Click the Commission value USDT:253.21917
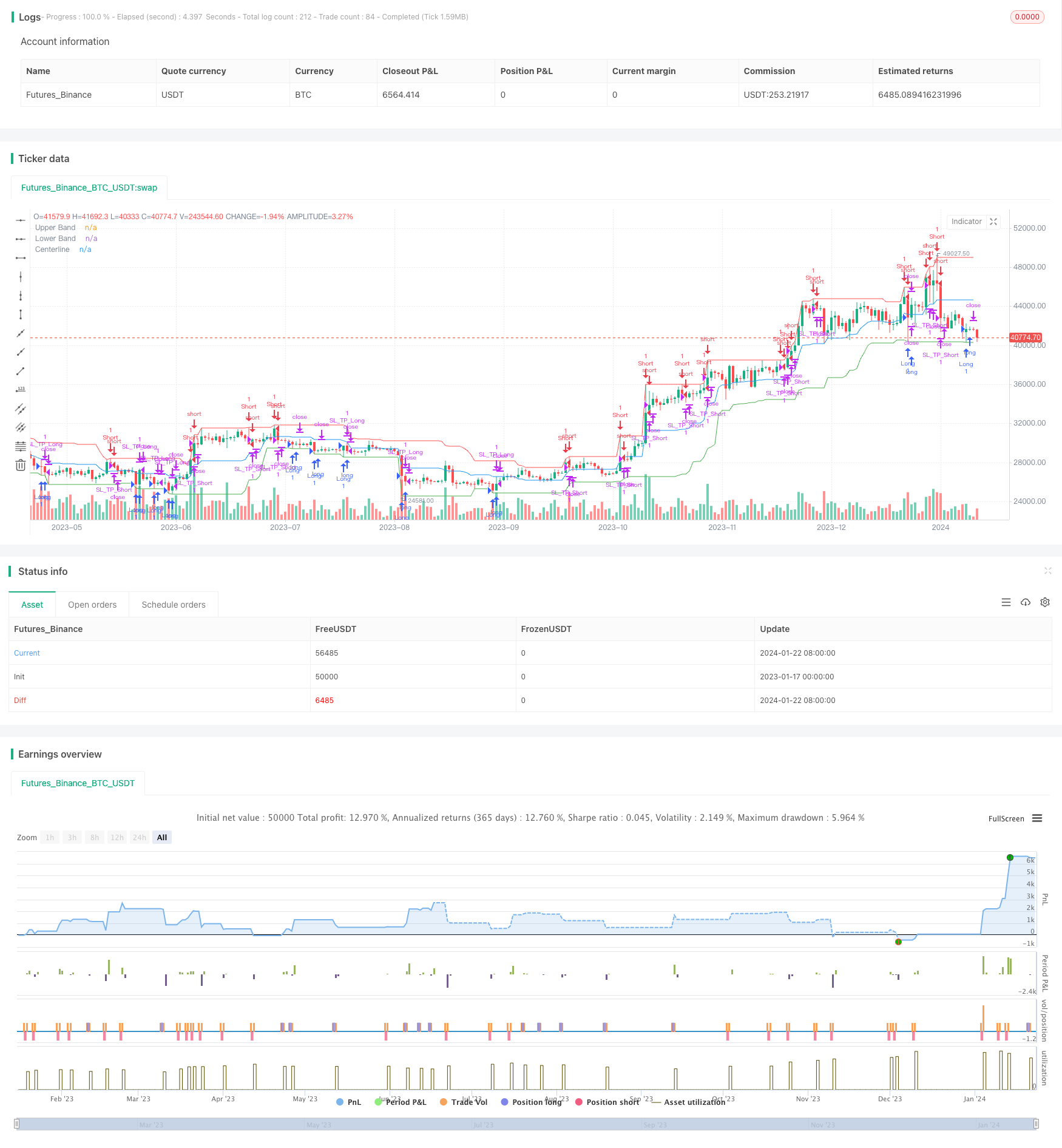 point(776,95)
